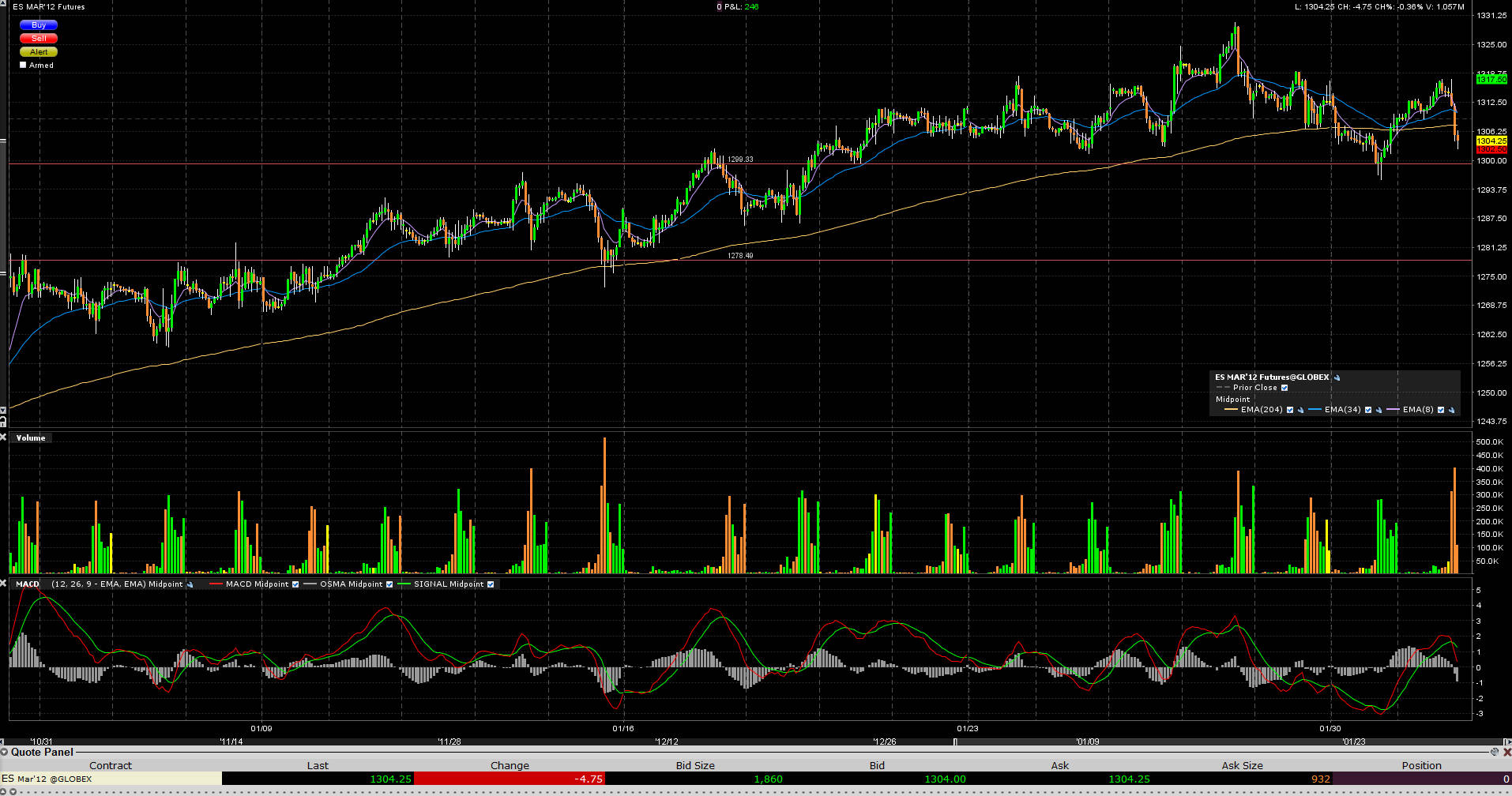Click the ES MAR'12 Futures chart title
Viewport: 1512px width, 796px height.
tap(49, 7)
